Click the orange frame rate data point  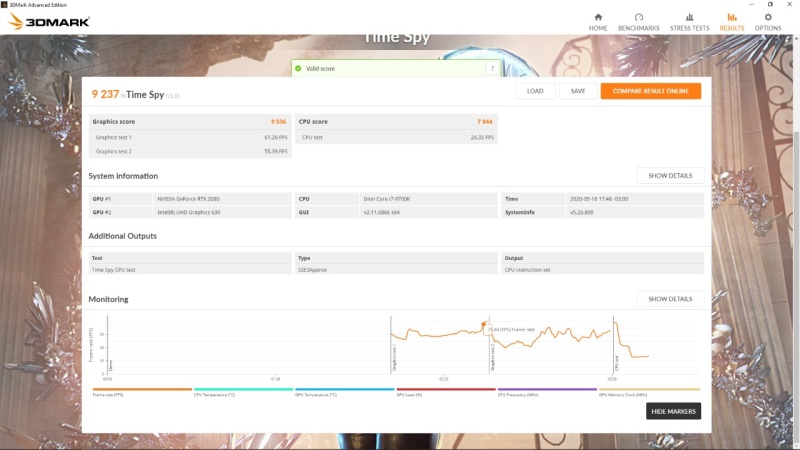point(484,324)
